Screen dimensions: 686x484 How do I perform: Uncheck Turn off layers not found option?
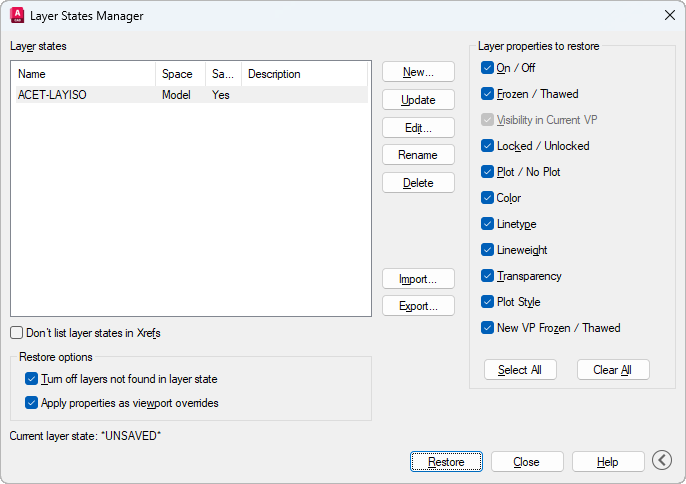pyautogui.click(x=31, y=379)
